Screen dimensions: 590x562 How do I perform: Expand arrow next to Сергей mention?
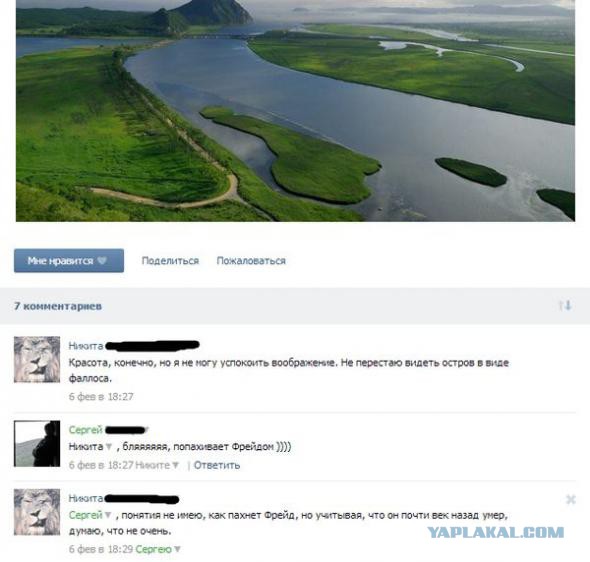pyautogui.click(x=108, y=515)
